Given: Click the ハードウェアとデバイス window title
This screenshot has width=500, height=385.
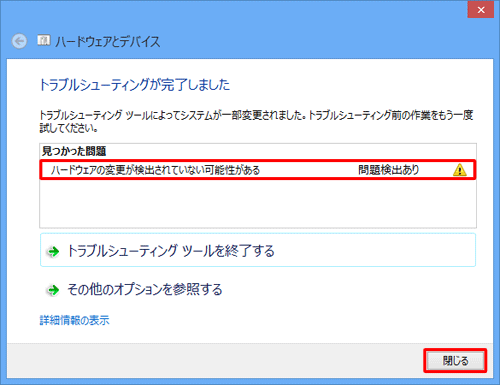Looking at the screenshot, I should click(x=108, y=42).
